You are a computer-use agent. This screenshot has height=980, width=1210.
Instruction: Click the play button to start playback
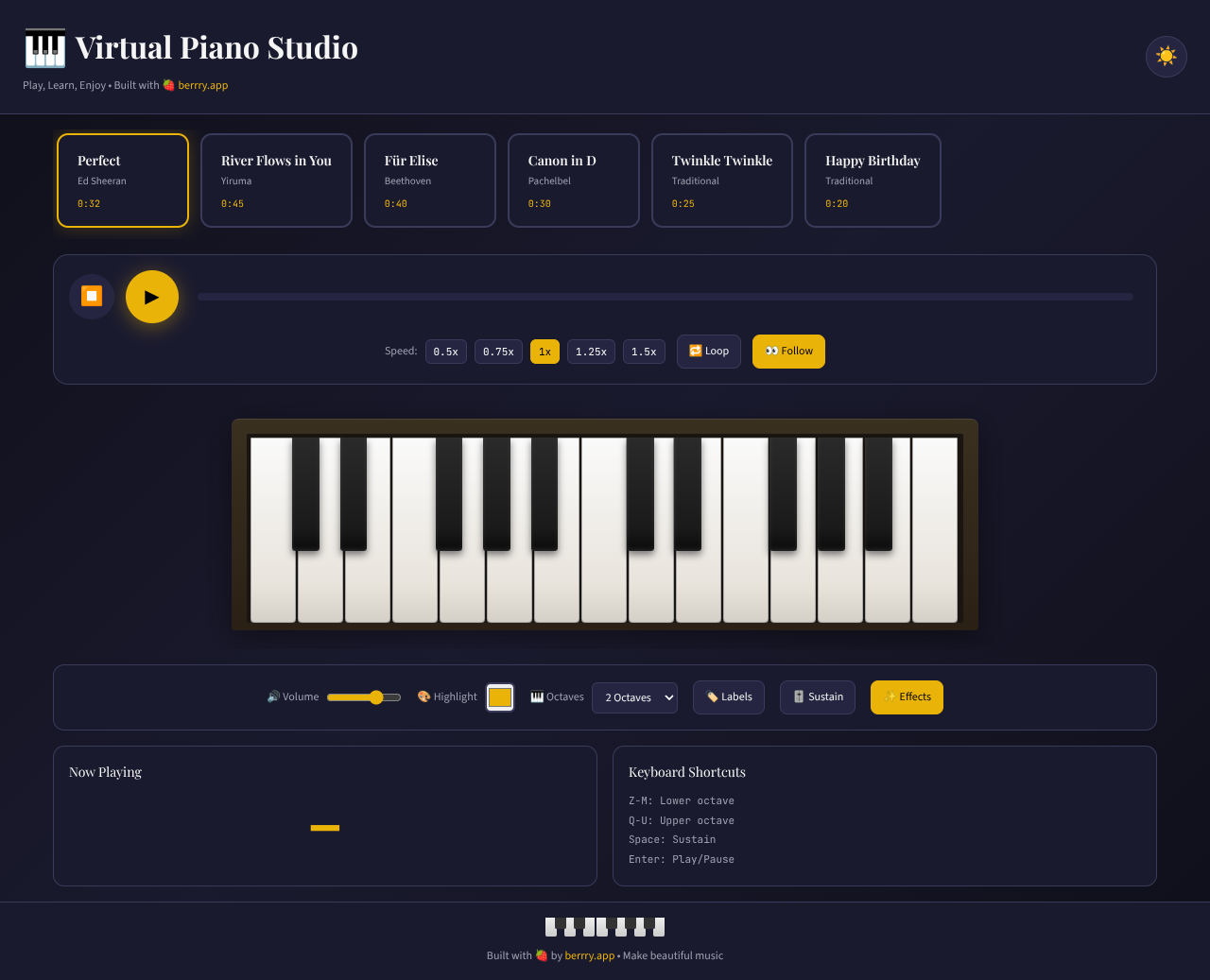tap(151, 296)
